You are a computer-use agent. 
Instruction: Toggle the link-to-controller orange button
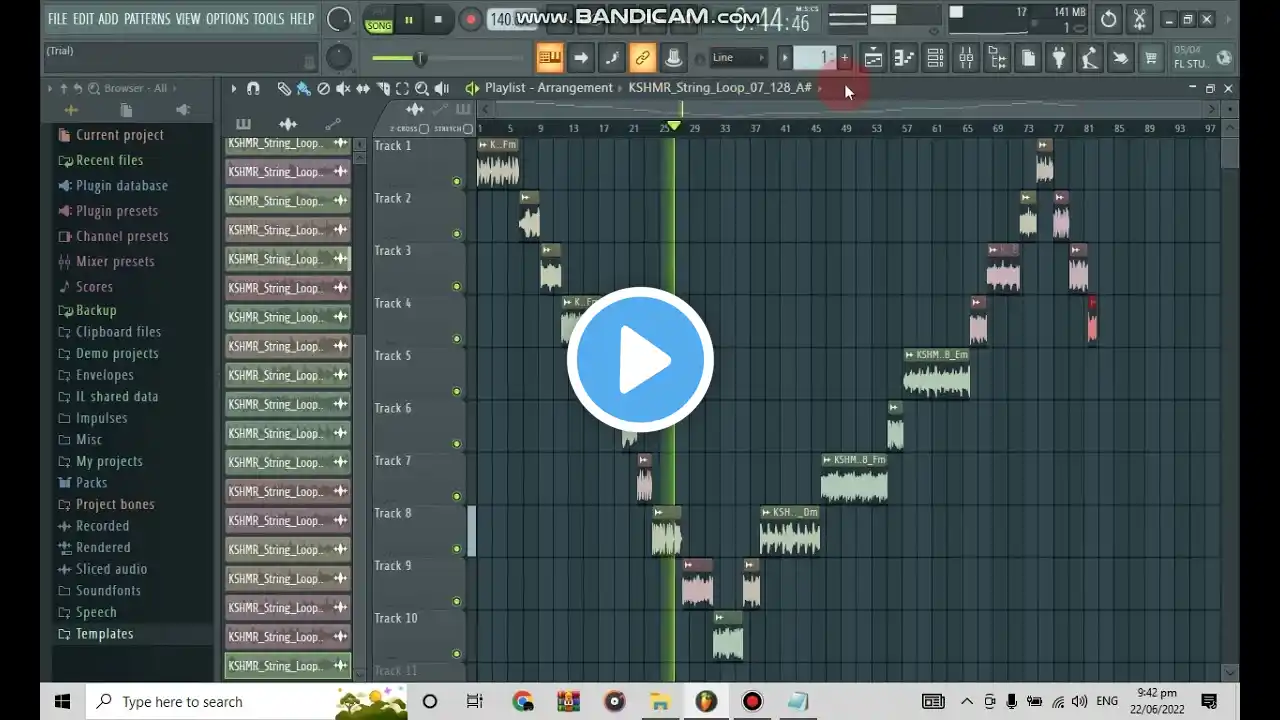click(x=643, y=58)
